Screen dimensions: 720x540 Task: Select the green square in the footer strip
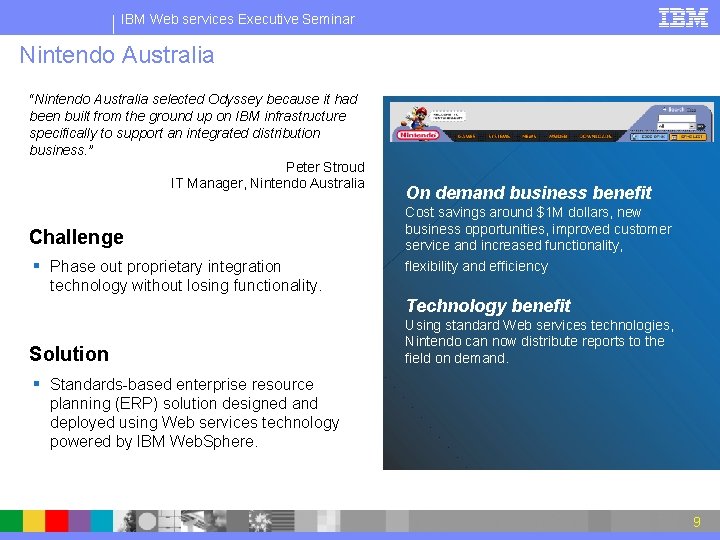pos(11,521)
